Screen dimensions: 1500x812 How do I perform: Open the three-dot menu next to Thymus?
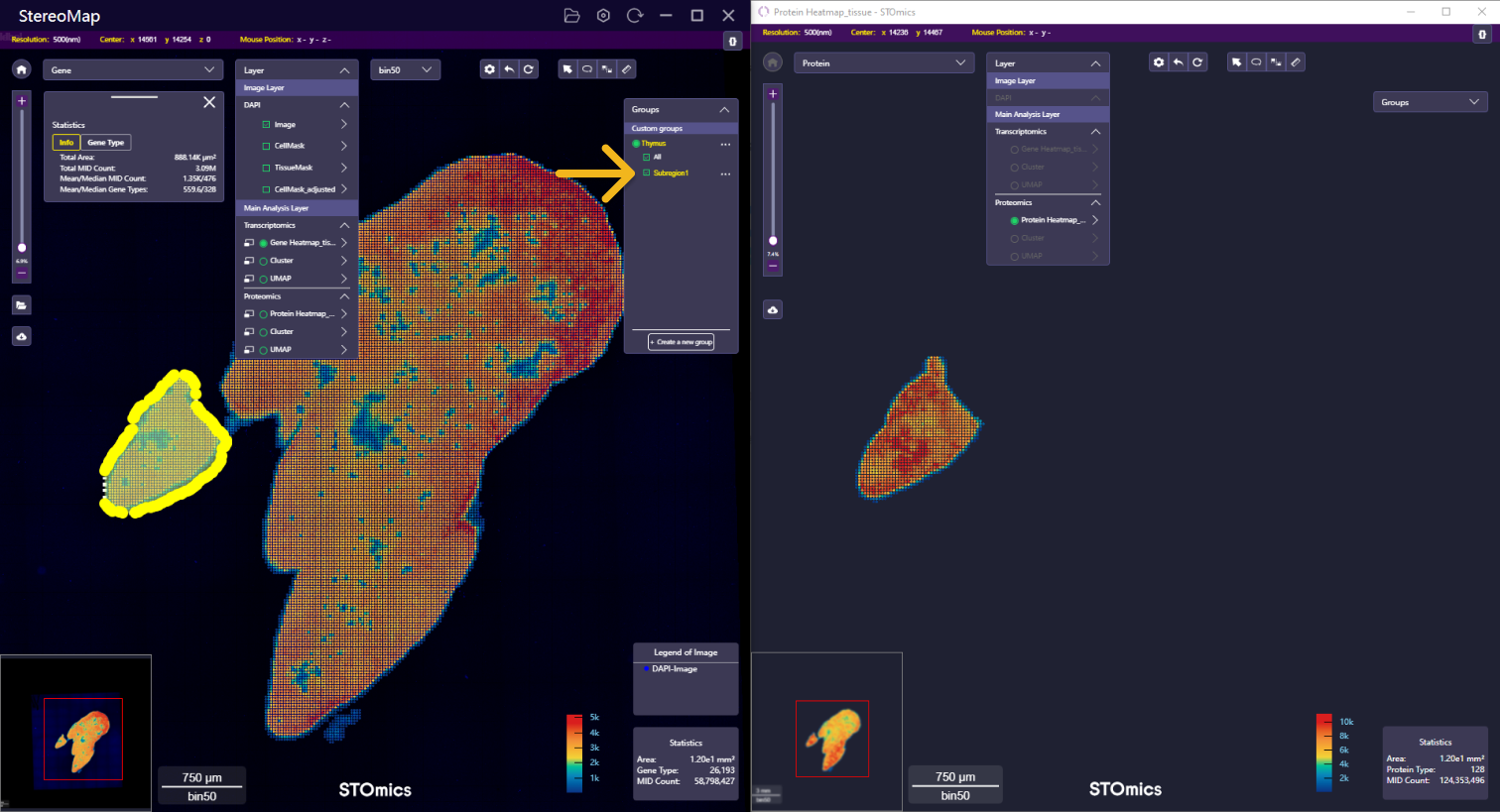[x=725, y=145]
